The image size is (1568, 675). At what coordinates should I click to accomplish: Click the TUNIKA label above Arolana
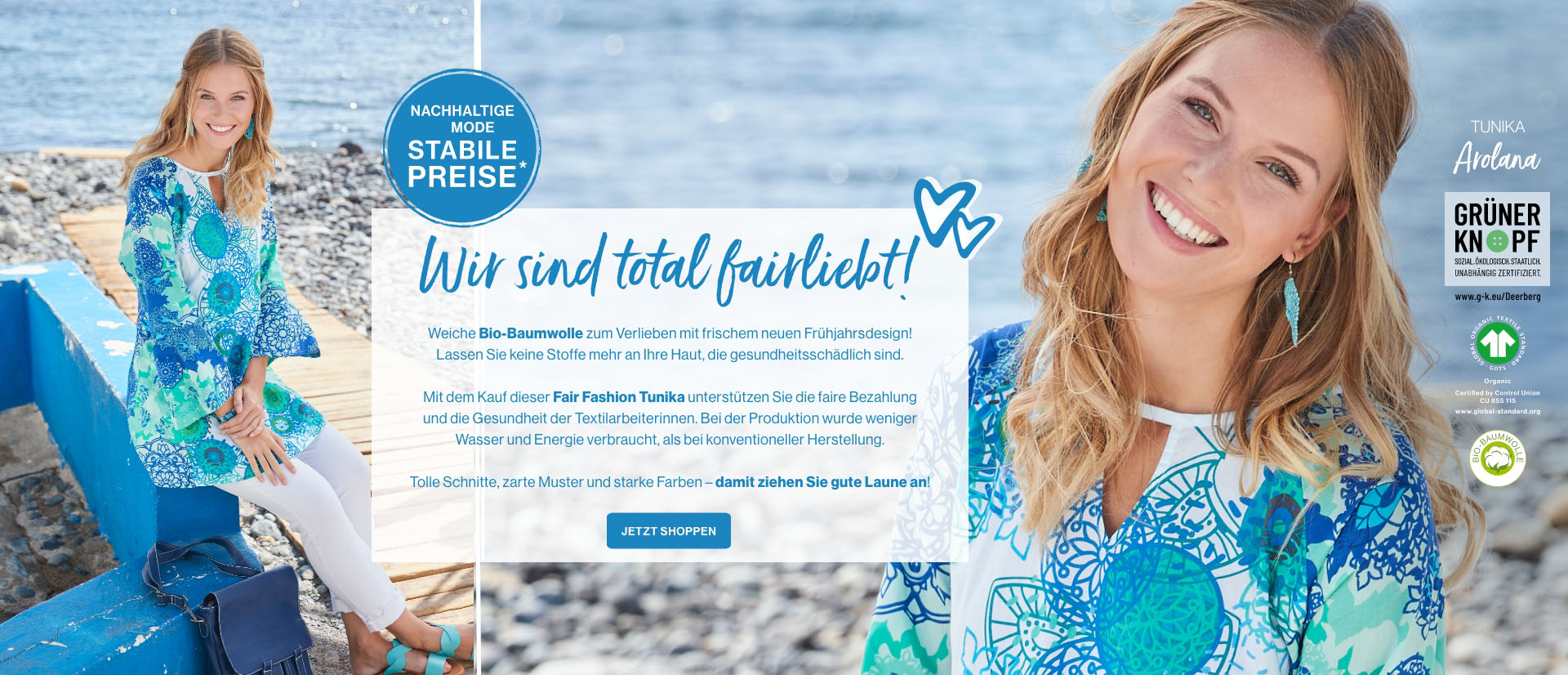click(1497, 127)
